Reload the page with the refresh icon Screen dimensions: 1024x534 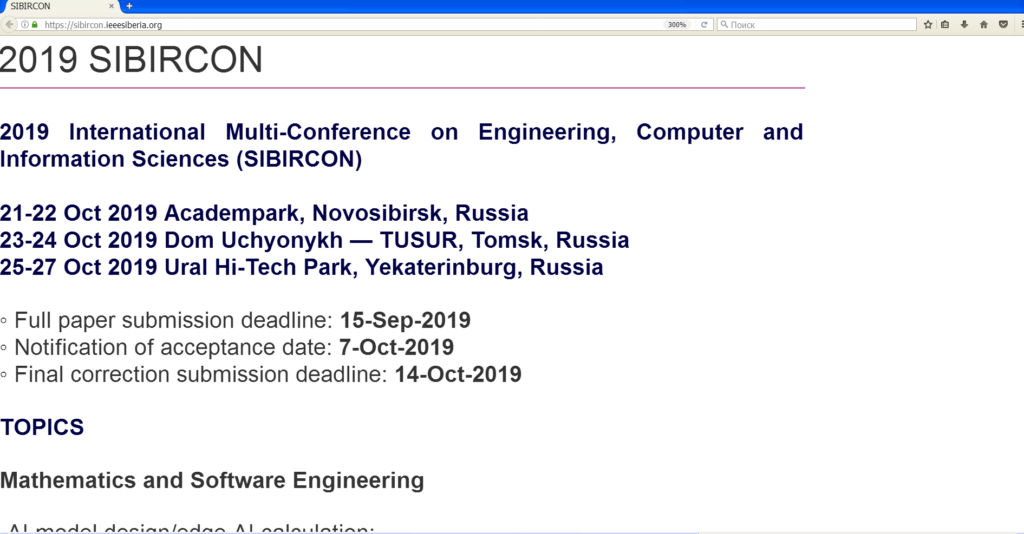coord(704,25)
